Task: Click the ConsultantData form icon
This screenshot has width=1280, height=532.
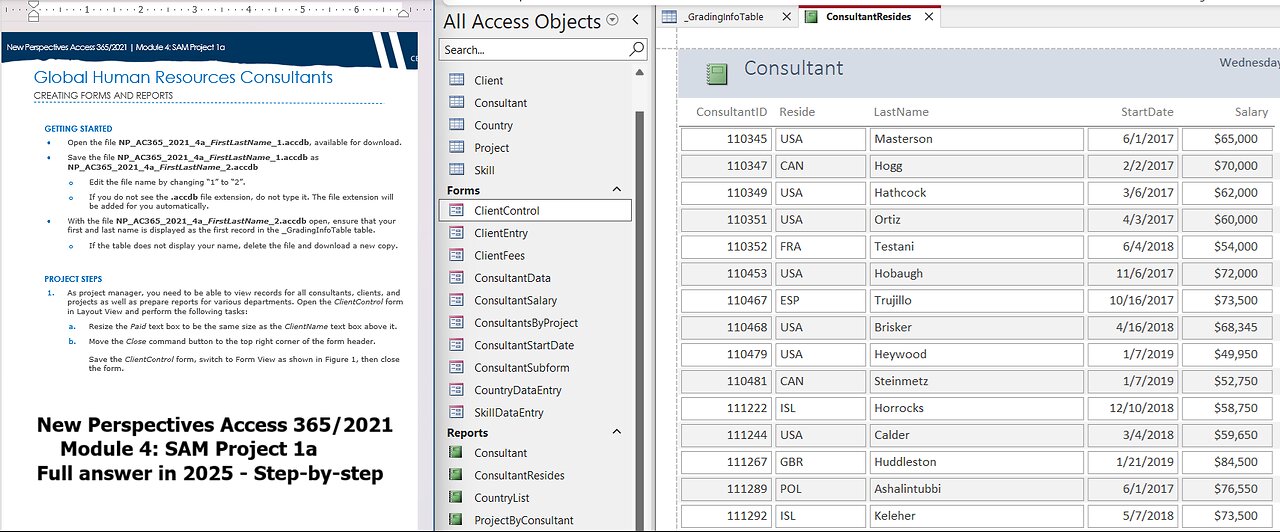Action: click(x=456, y=278)
